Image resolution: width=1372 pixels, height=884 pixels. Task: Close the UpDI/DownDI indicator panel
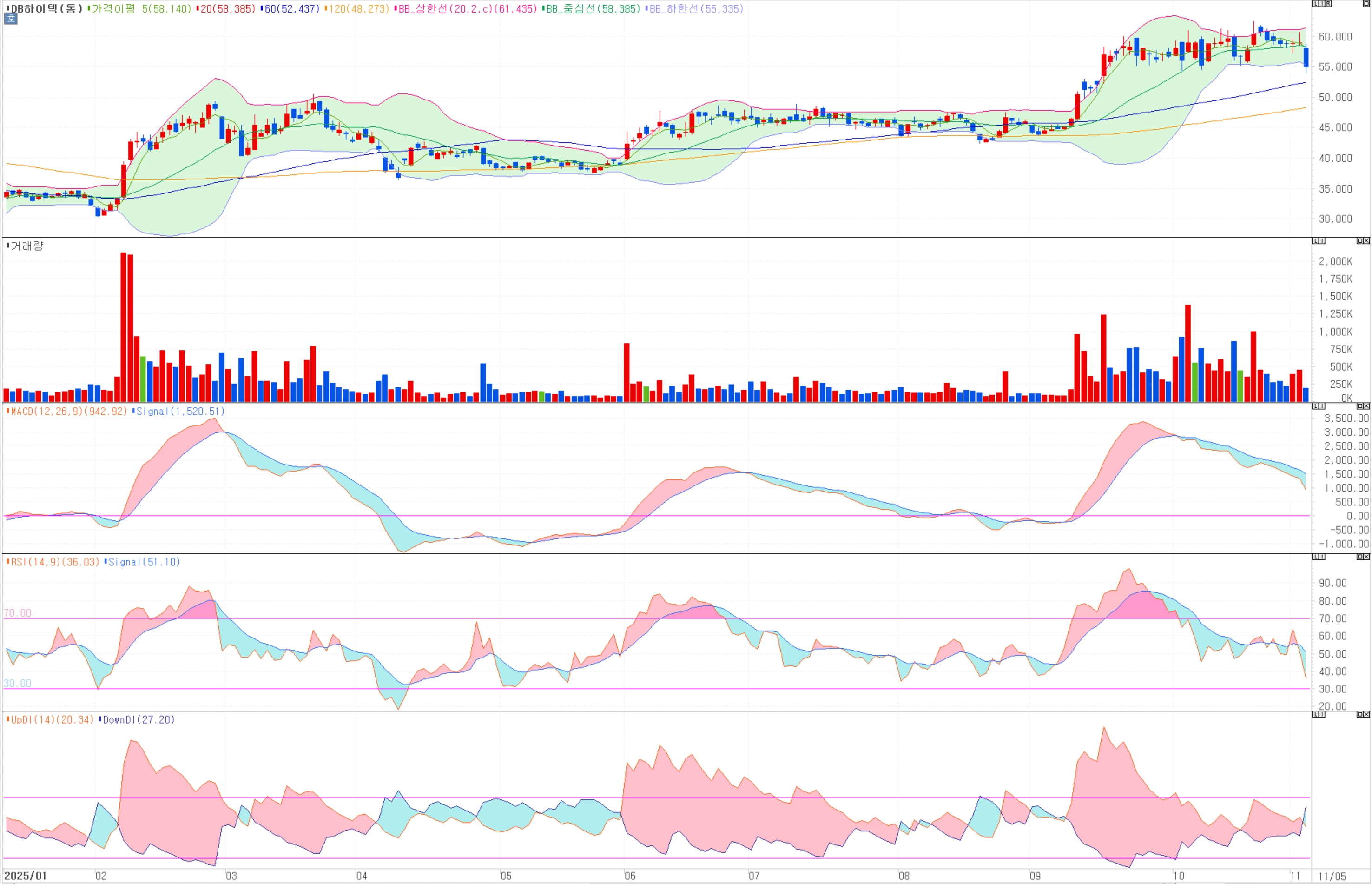coord(1366,715)
